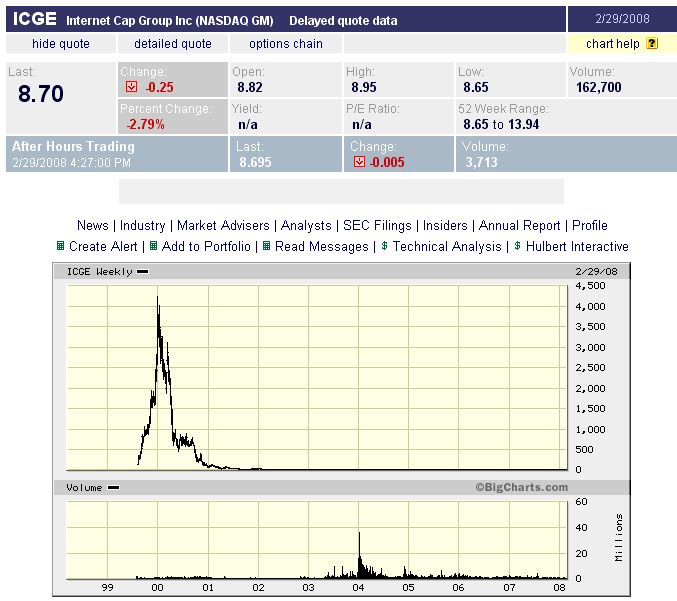
Task: Open the detailed quote tab
Action: pos(173,44)
